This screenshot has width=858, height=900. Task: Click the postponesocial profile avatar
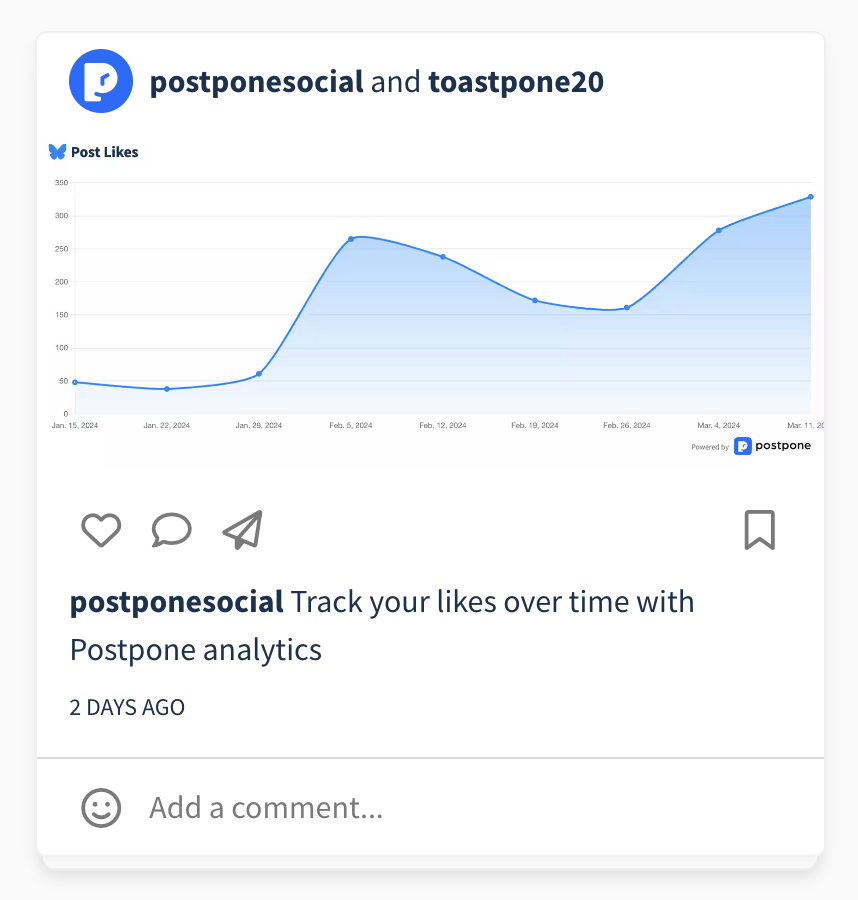101,81
